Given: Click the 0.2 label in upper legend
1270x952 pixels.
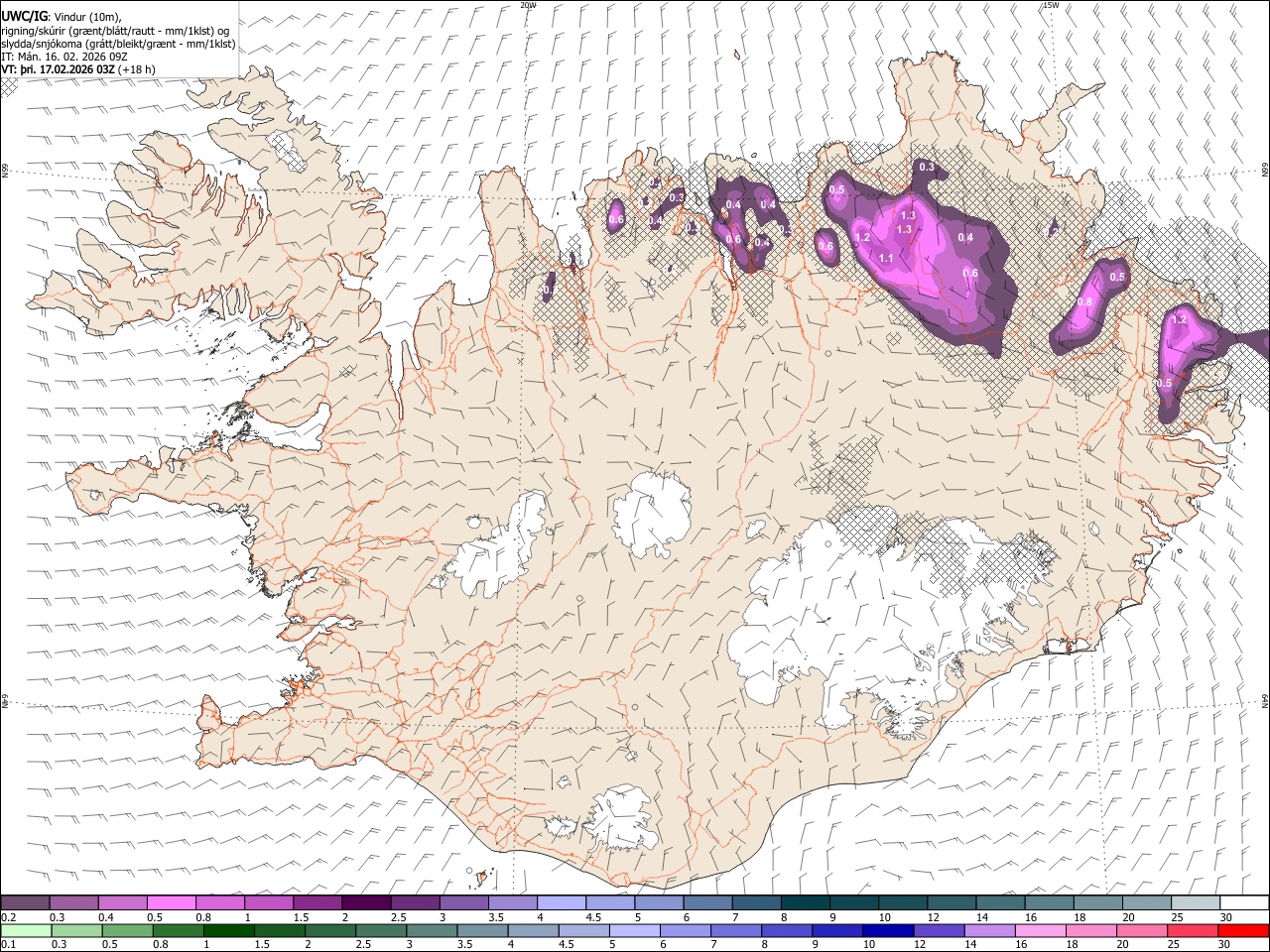Looking at the screenshot, I should 9,916.
